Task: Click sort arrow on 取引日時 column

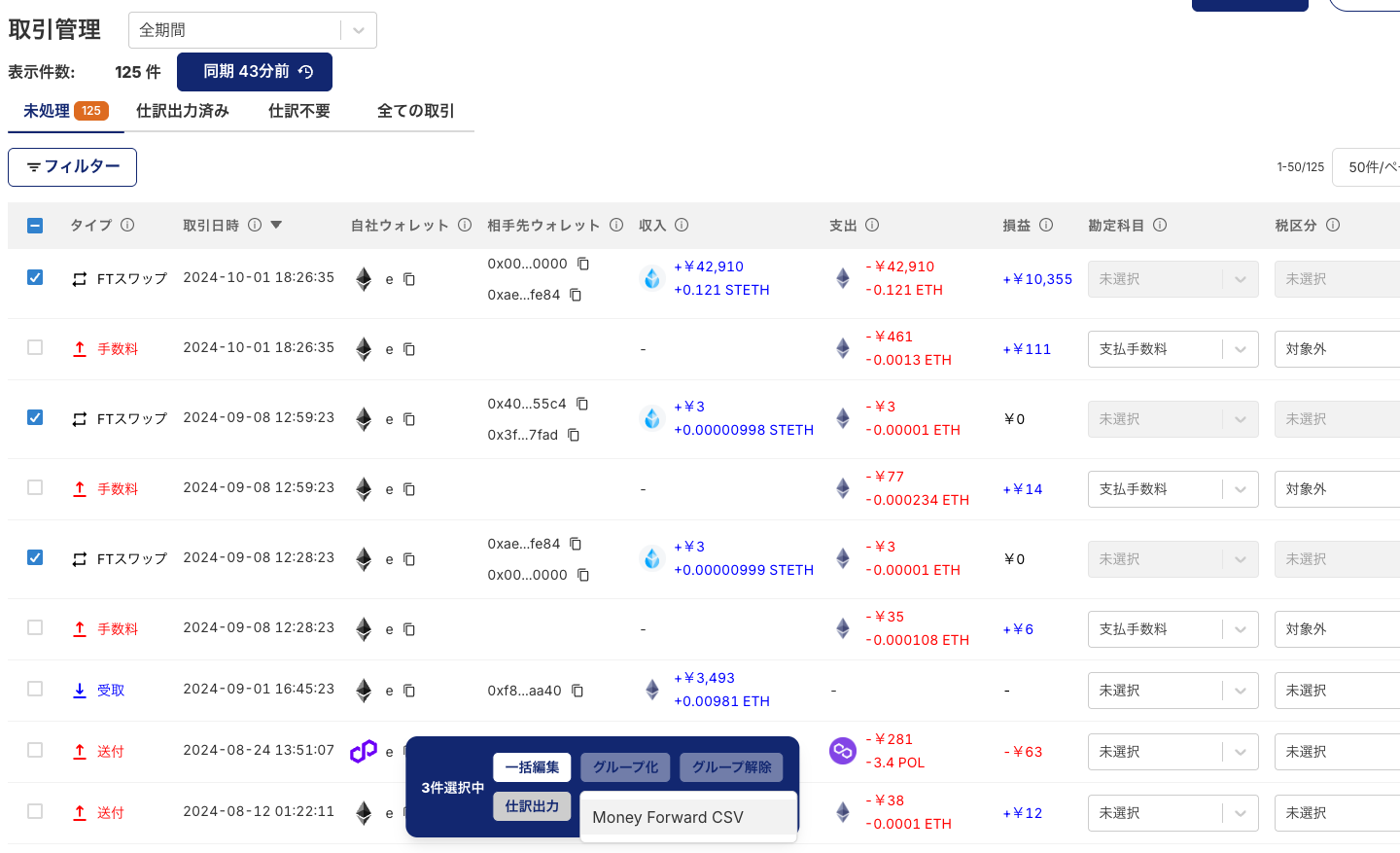Action: click(276, 225)
